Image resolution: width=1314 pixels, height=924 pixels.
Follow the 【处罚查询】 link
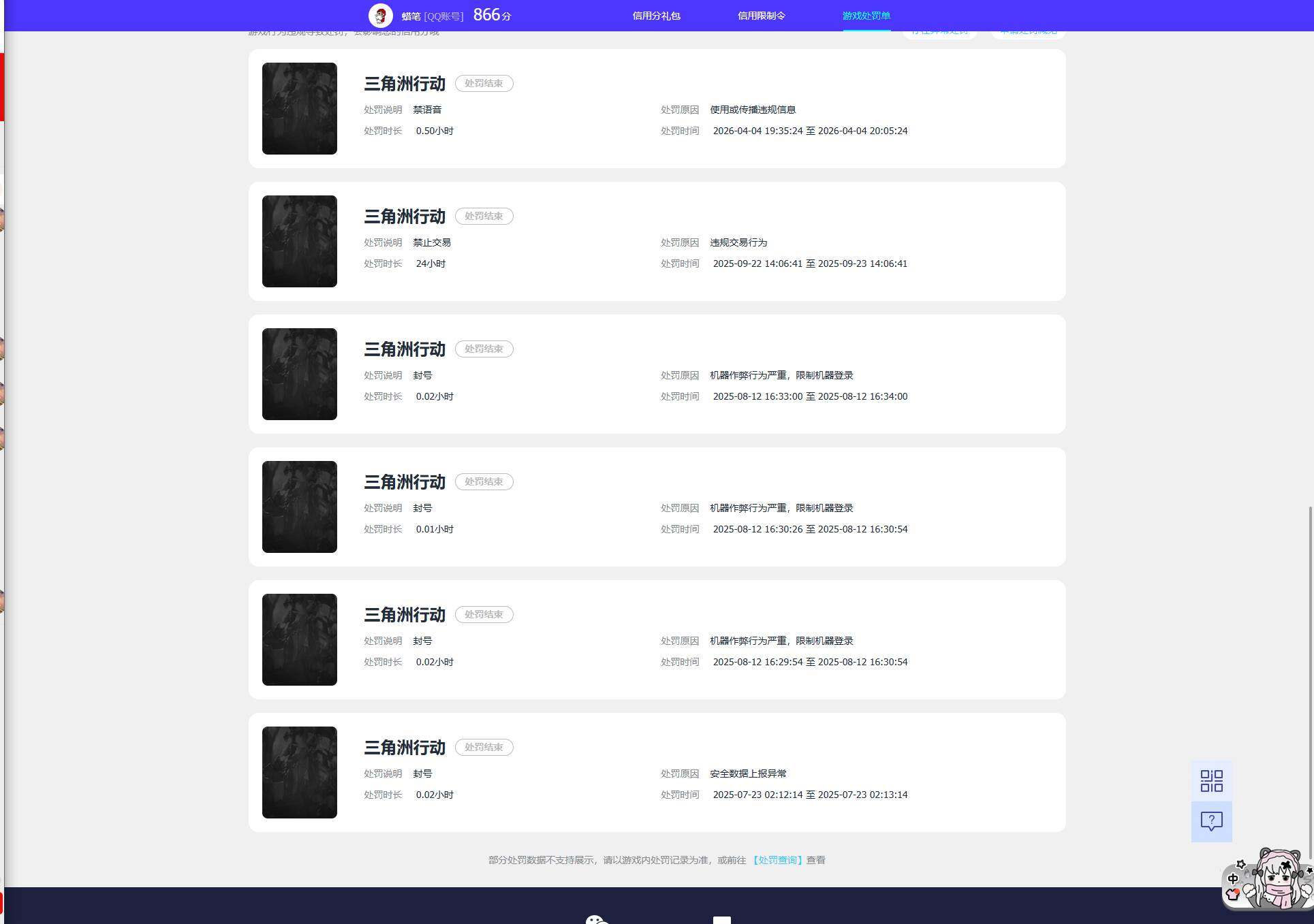pyautogui.click(x=777, y=860)
